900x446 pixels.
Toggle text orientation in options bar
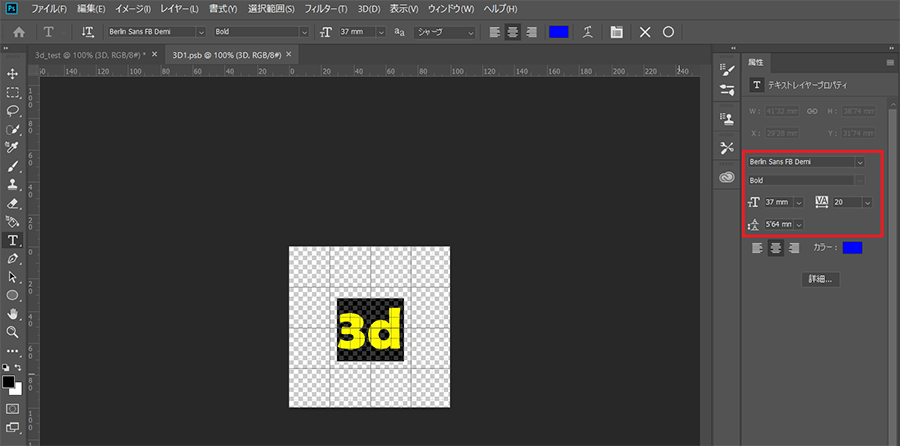click(88, 32)
